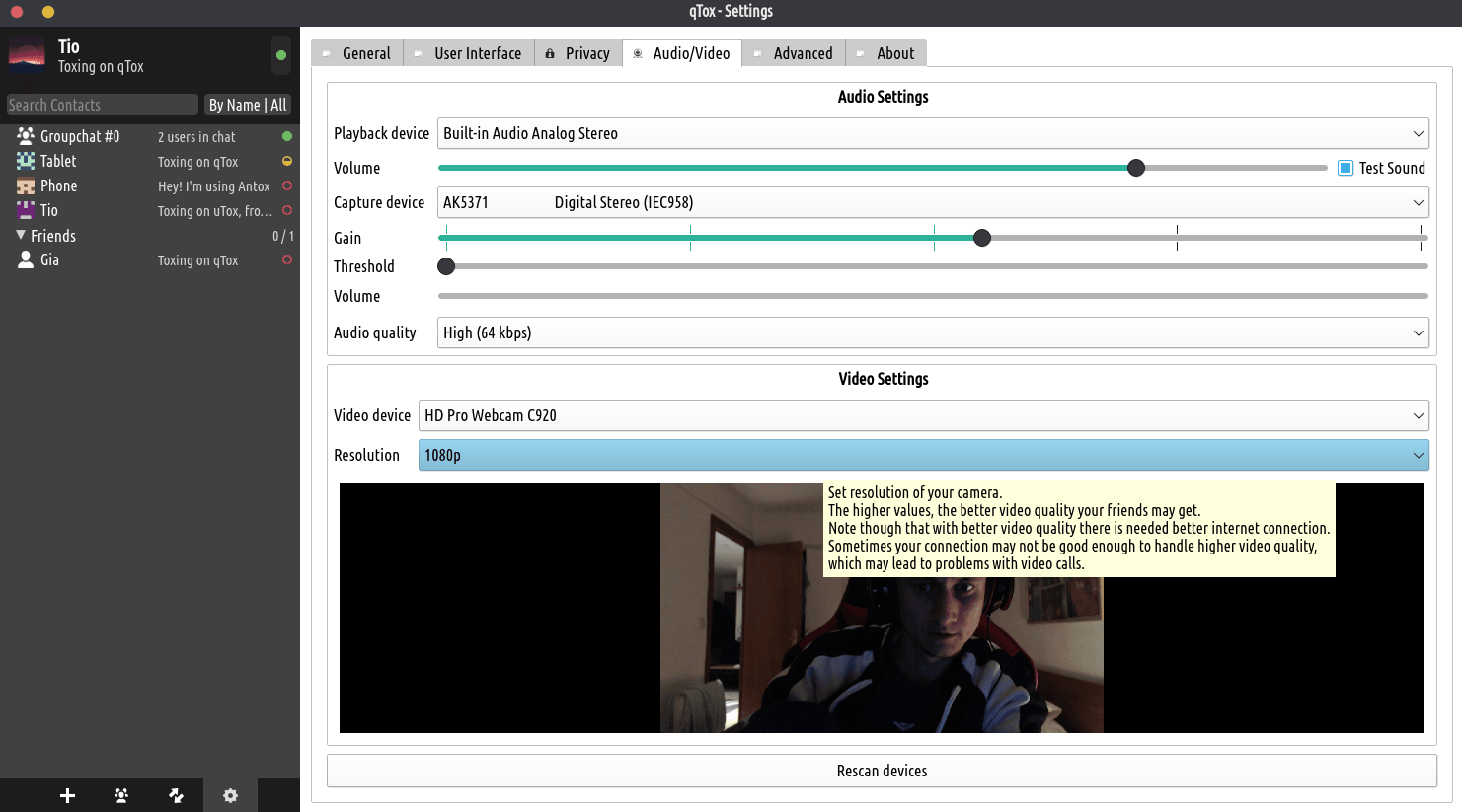Viewport: 1462px width, 812px height.
Task: Open the Phone contact avatar
Action: click(x=26, y=185)
